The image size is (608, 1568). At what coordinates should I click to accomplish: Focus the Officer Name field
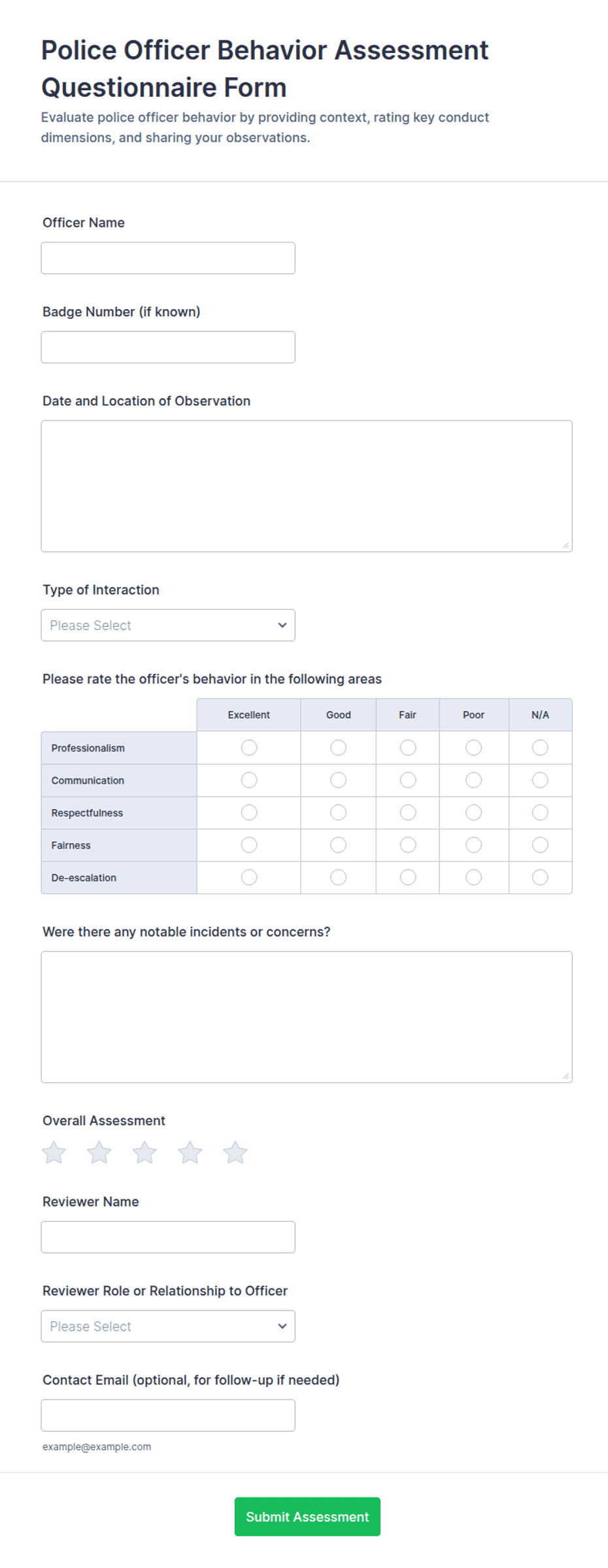[168, 258]
